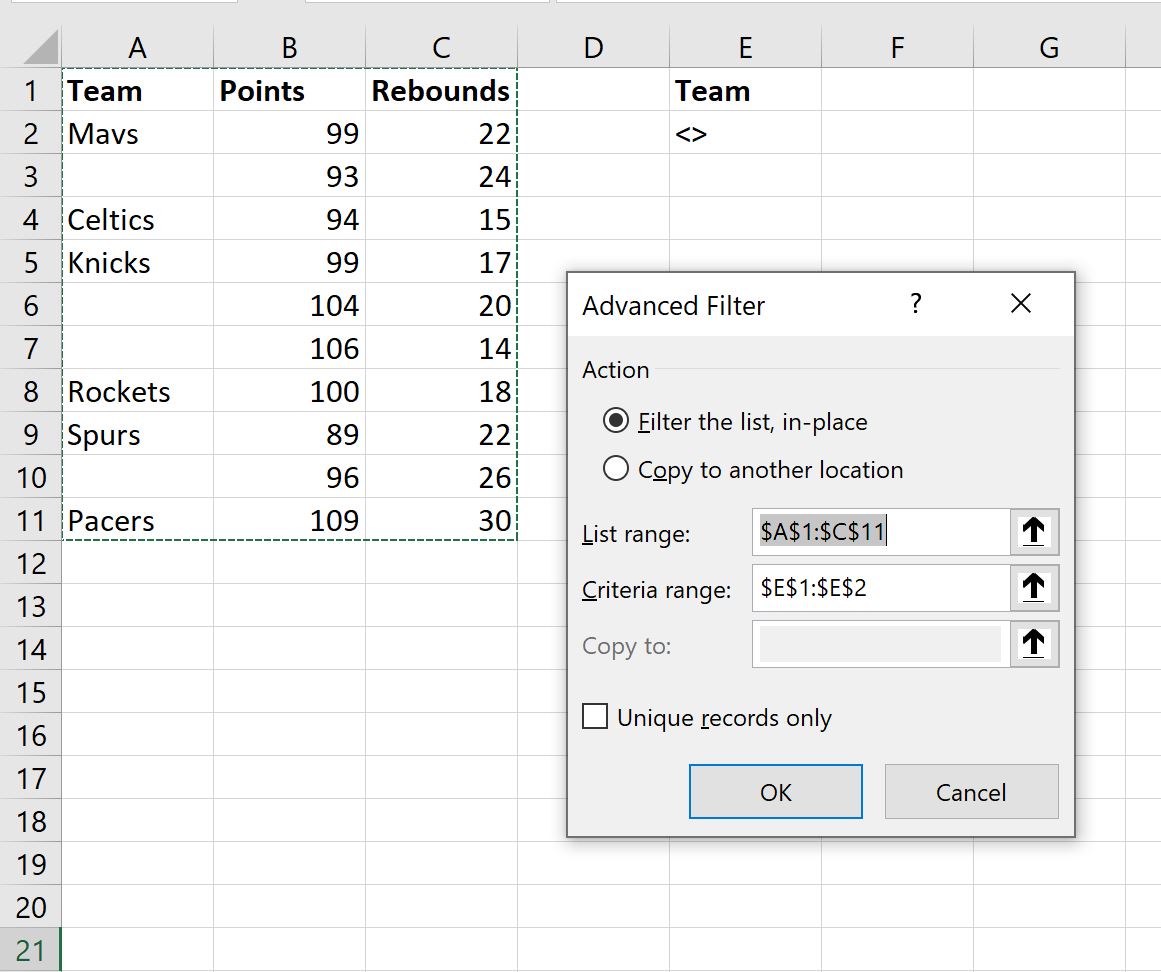Viewport: 1161px width, 972px height.
Task: Select column header B
Action: pyautogui.click(x=288, y=46)
